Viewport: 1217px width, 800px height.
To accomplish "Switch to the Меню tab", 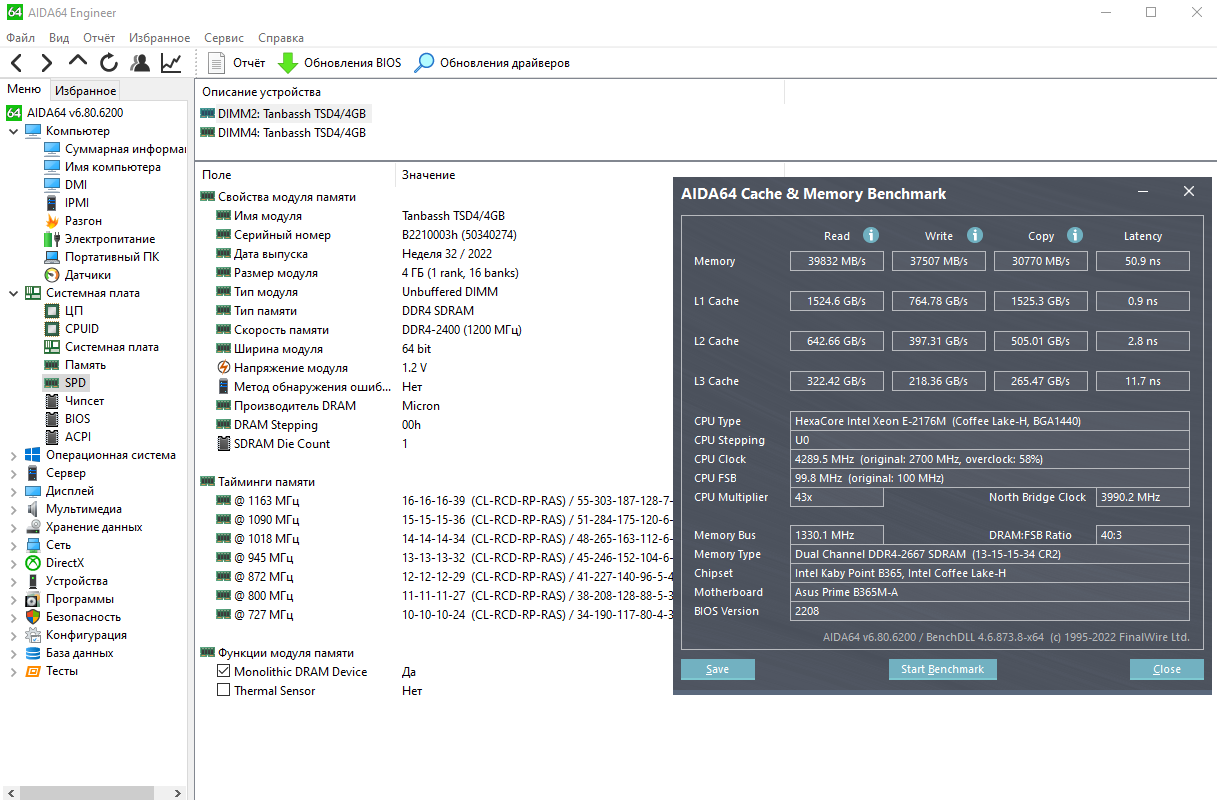I will (24, 89).
